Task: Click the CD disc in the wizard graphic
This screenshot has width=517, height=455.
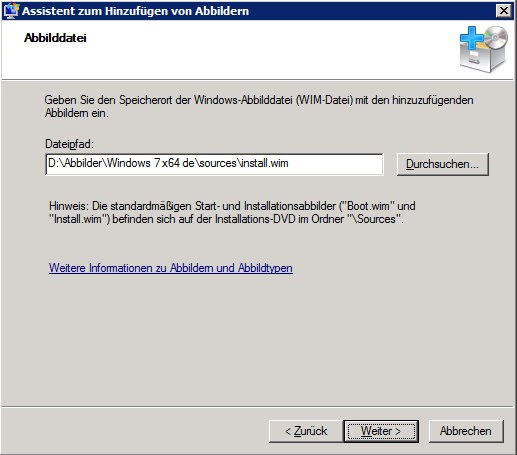Action: (496, 37)
